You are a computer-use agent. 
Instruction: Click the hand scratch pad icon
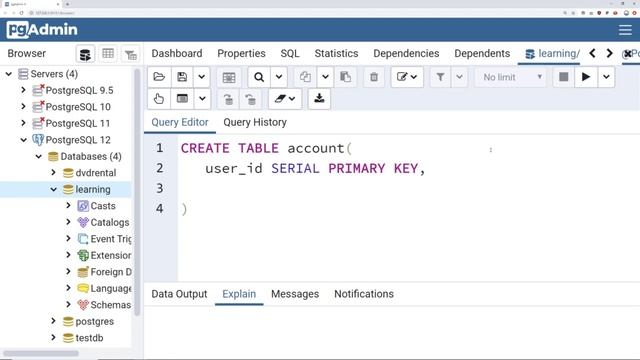[x=159, y=98]
